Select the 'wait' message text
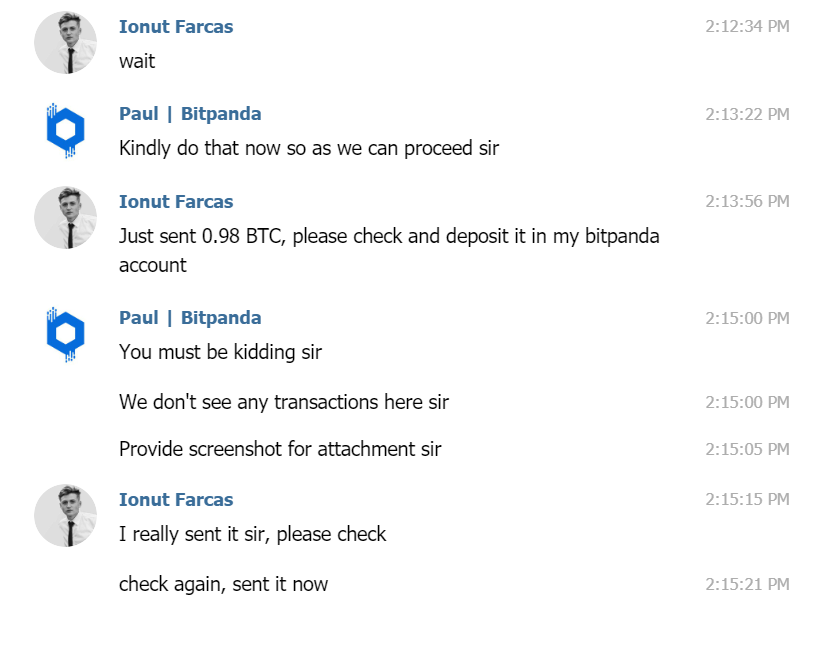 pyautogui.click(x=137, y=61)
